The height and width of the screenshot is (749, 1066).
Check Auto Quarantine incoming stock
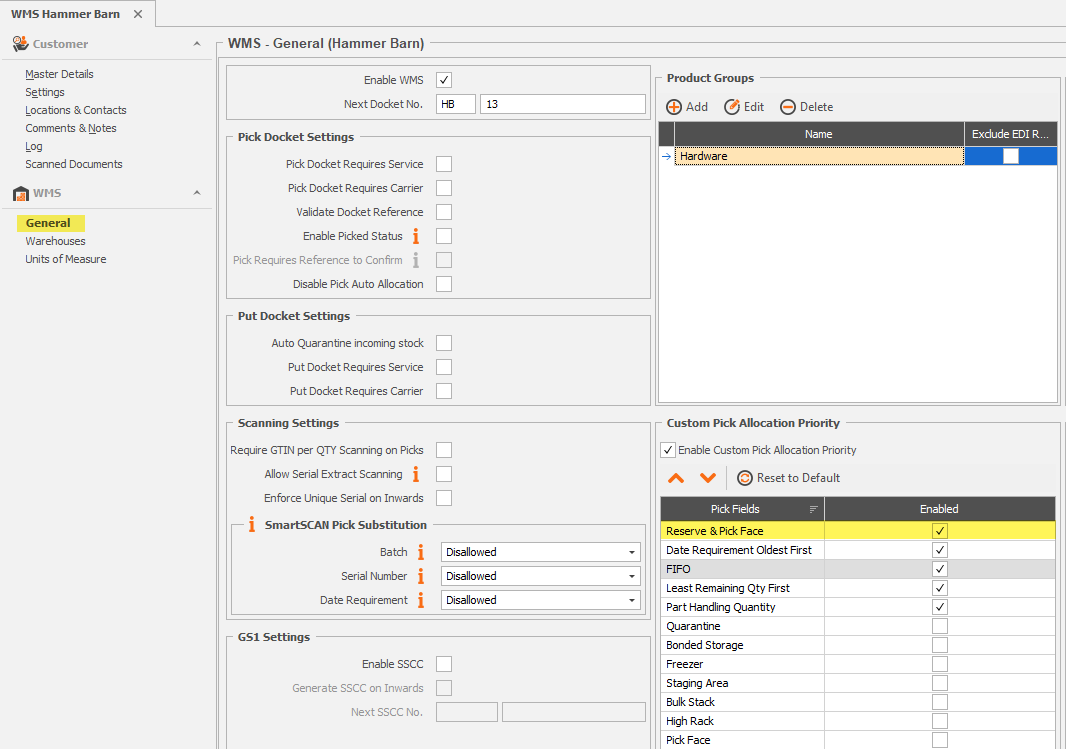point(444,343)
